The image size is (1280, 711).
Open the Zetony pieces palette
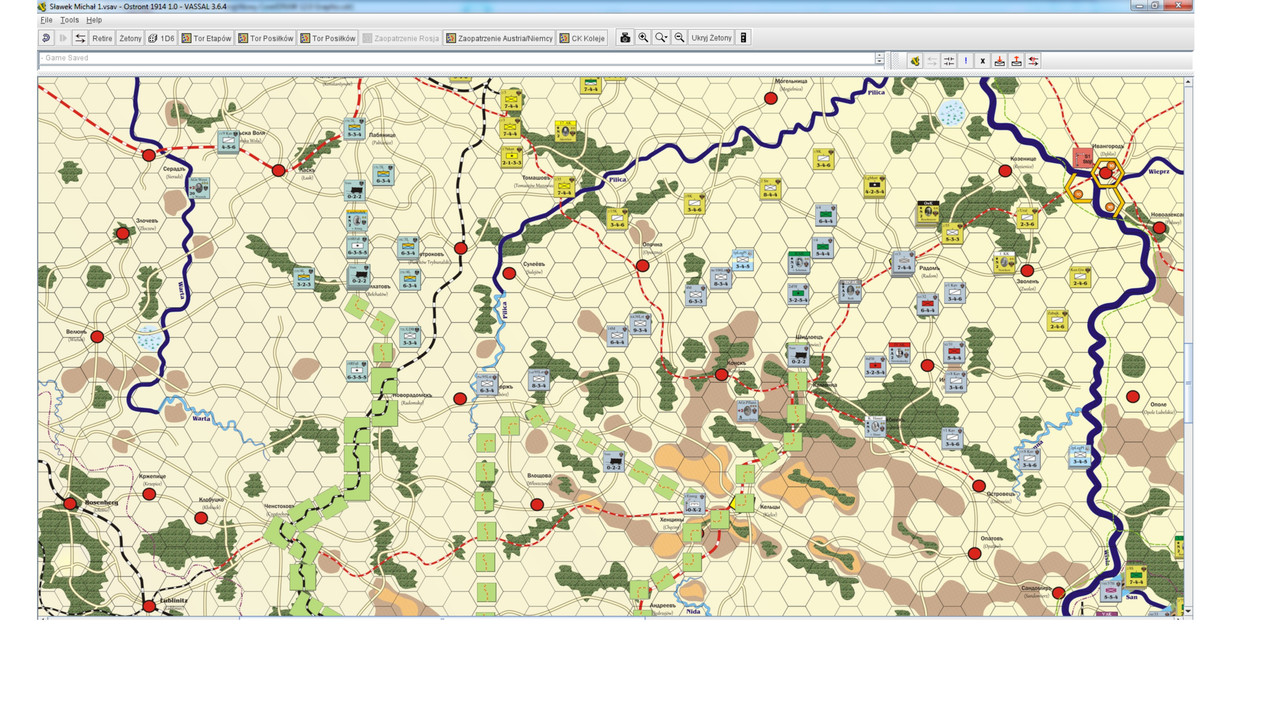coord(130,38)
